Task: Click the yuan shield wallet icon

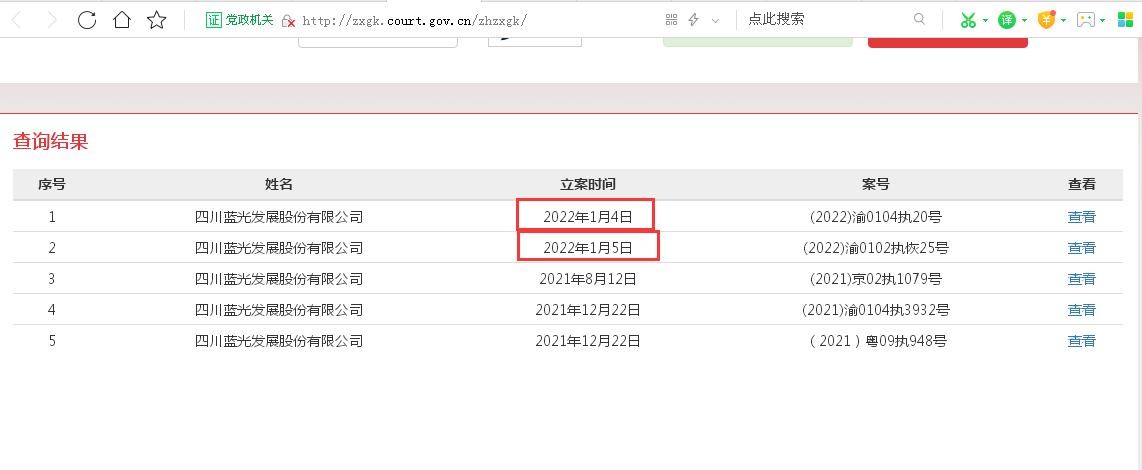Action: click(x=1047, y=20)
